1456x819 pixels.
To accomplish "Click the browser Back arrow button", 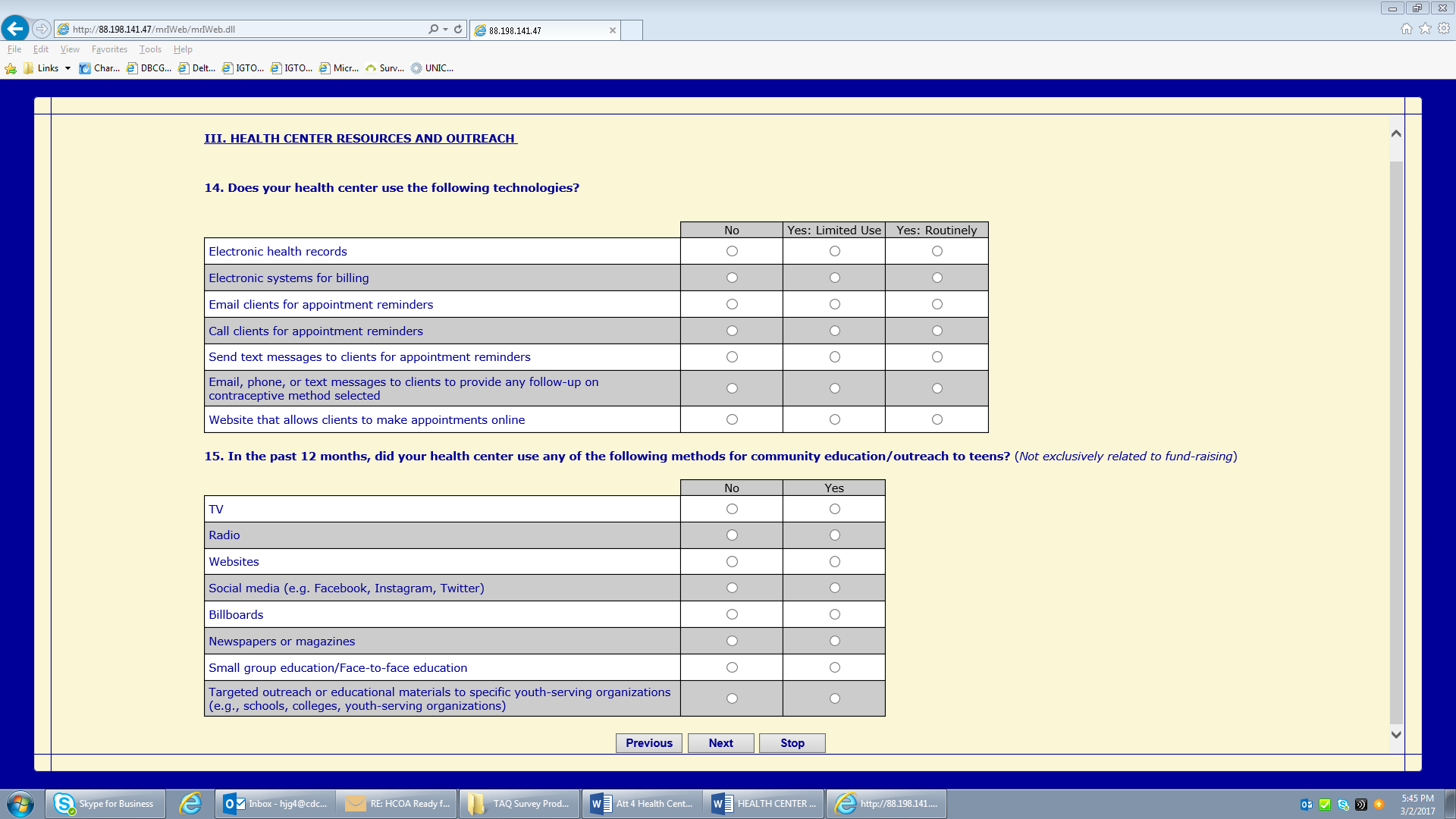I will (15, 29).
